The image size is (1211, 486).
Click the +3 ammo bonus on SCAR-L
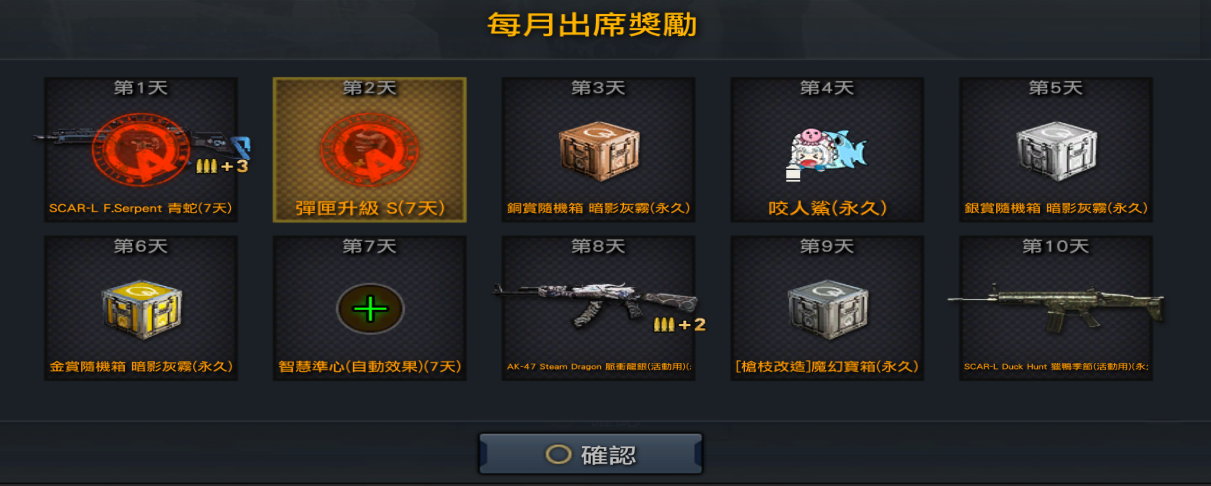pyautogui.click(x=221, y=166)
